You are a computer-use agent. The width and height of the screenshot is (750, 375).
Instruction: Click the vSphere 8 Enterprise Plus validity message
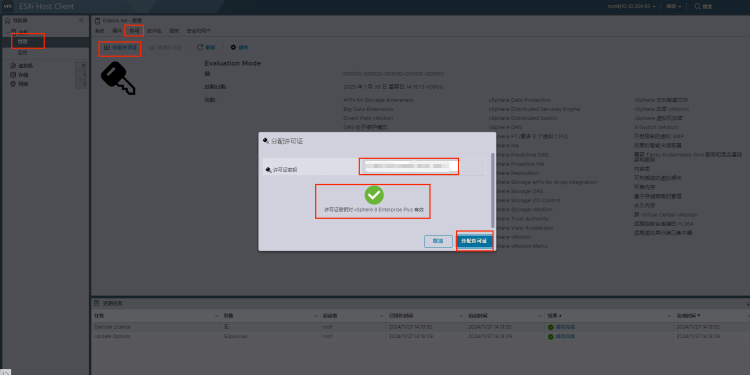[x=374, y=210]
